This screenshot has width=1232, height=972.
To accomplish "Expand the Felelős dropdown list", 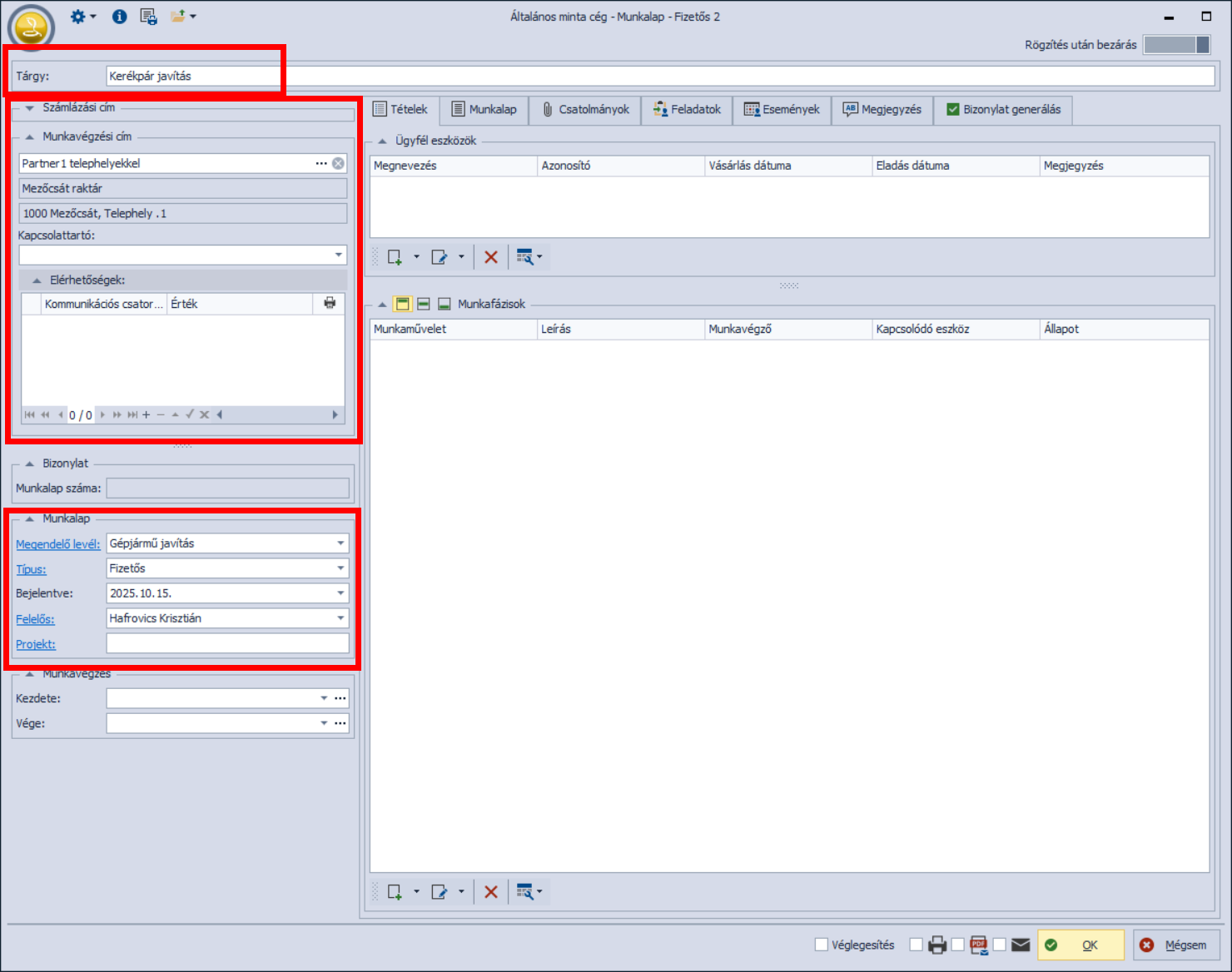I will click(x=340, y=618).
